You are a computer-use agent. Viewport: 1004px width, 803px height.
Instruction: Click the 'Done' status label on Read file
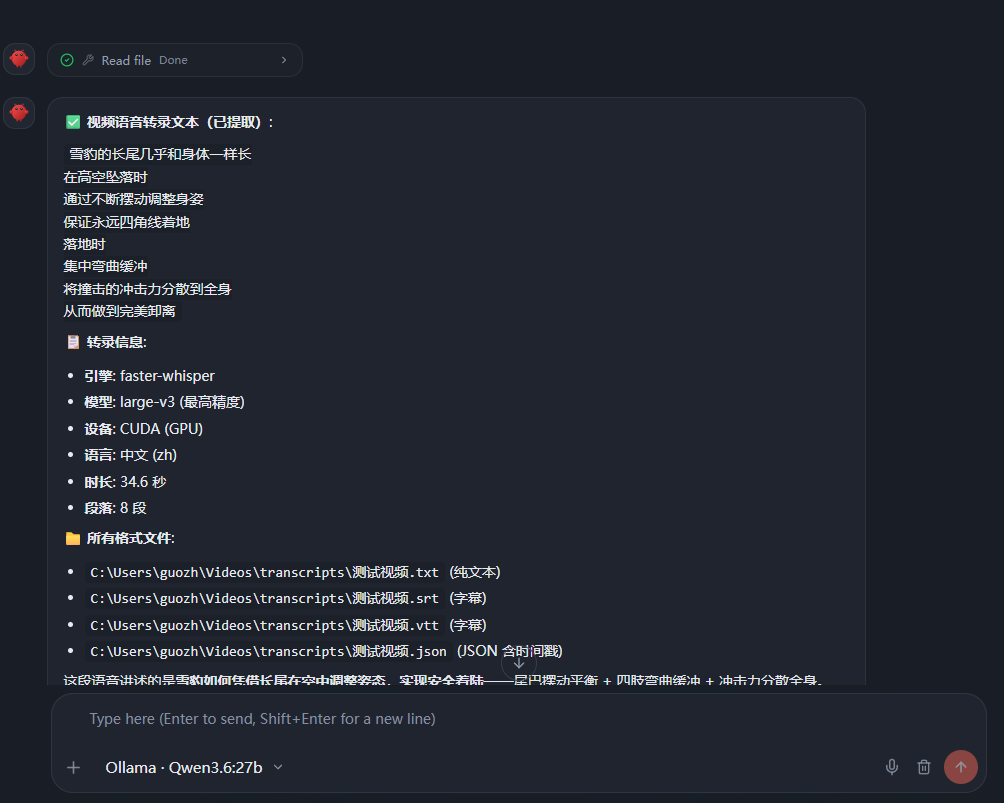(173, 60)
